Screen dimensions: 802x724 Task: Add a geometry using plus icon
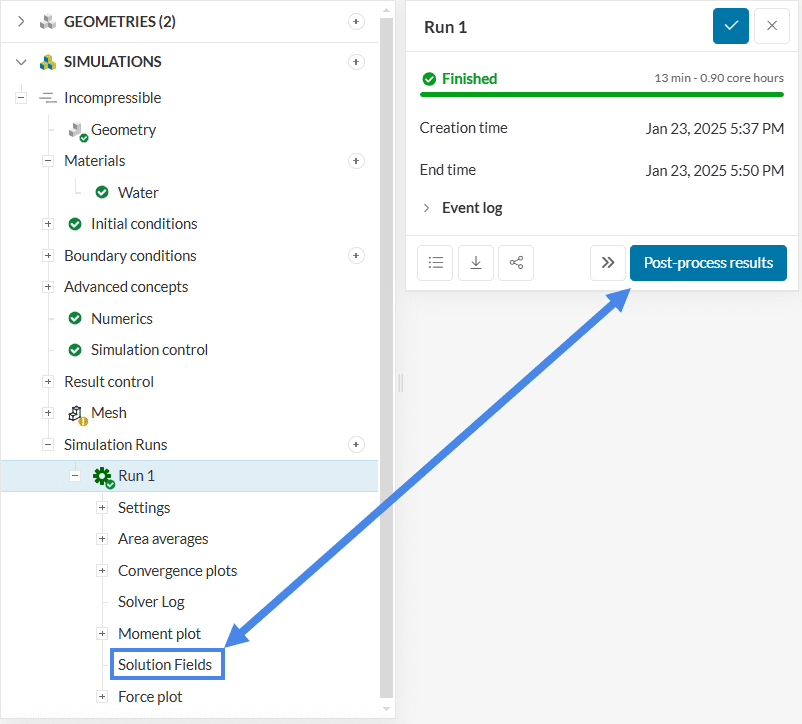(x=355, y=21)
